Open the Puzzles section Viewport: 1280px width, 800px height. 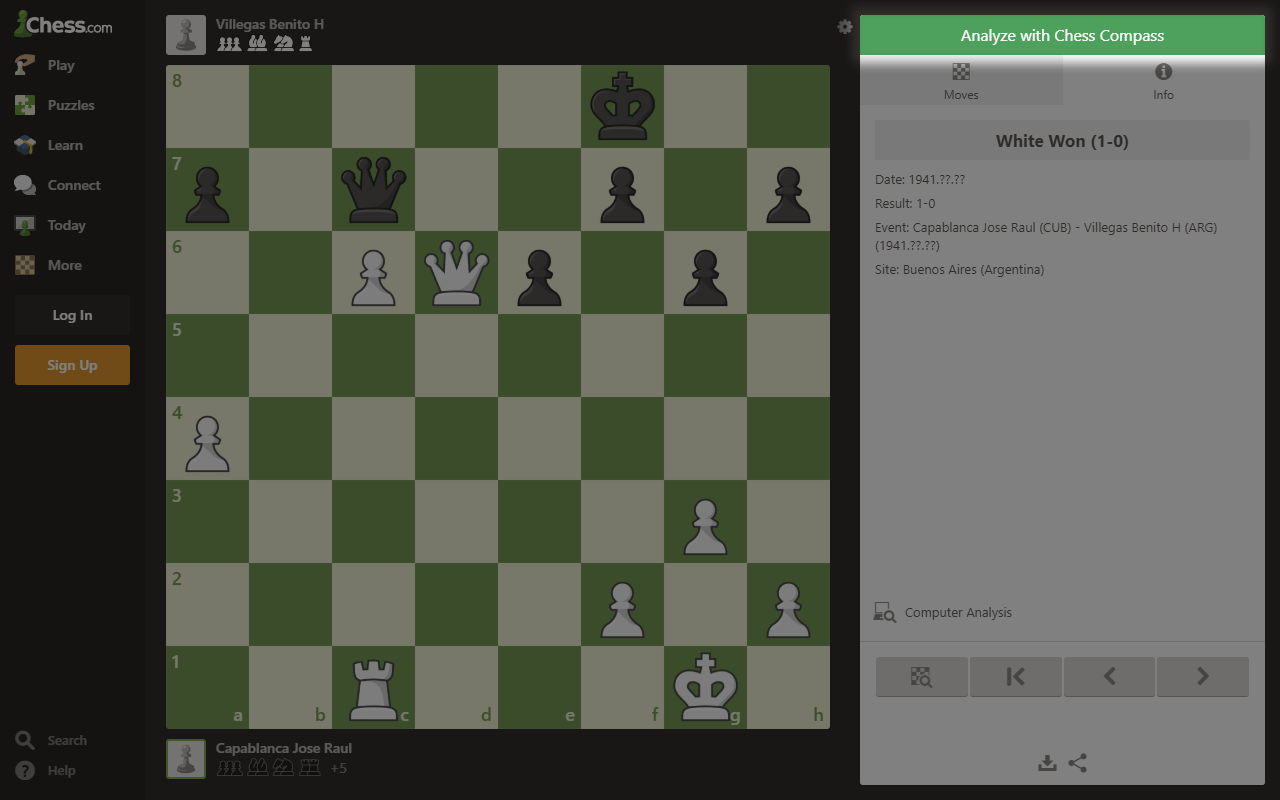(25, 105)
